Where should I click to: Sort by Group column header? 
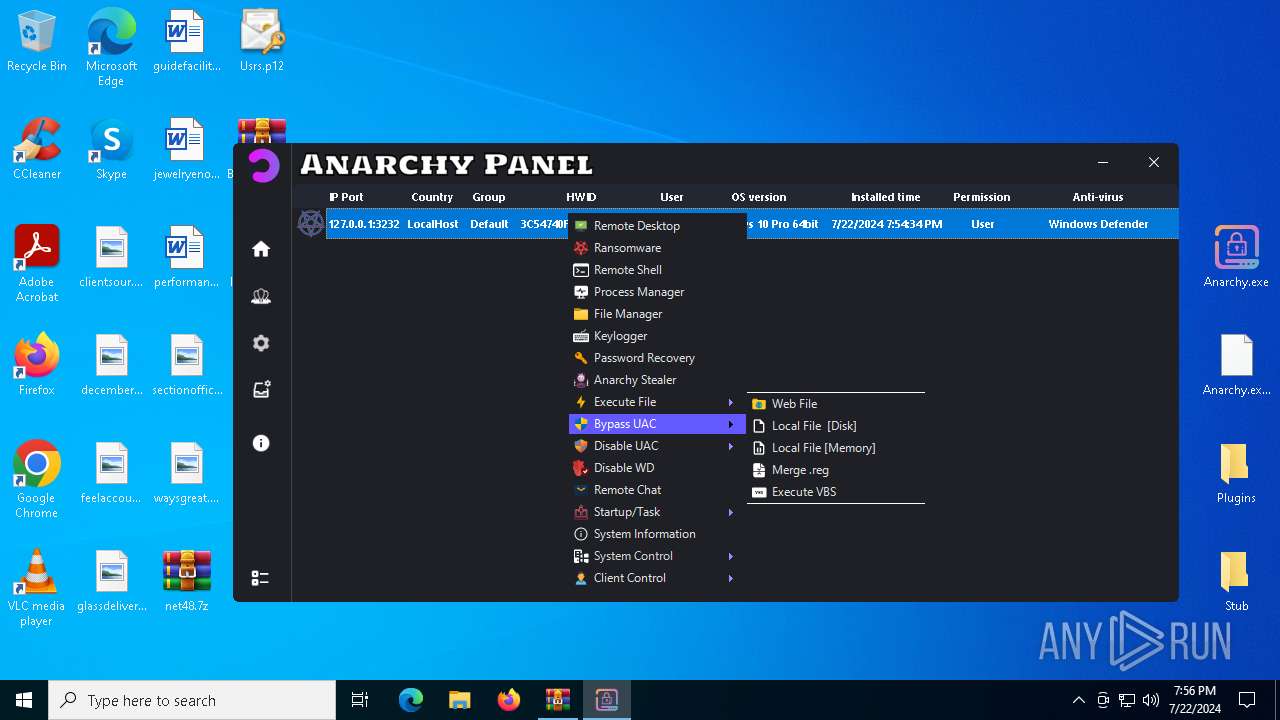pyautogui.click(x=489, y=197)
